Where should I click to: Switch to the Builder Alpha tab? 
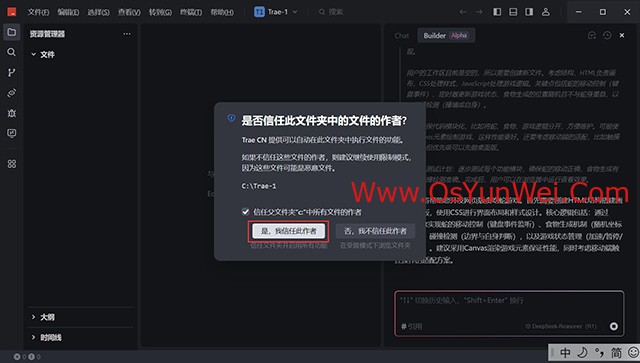coord(446,36)
